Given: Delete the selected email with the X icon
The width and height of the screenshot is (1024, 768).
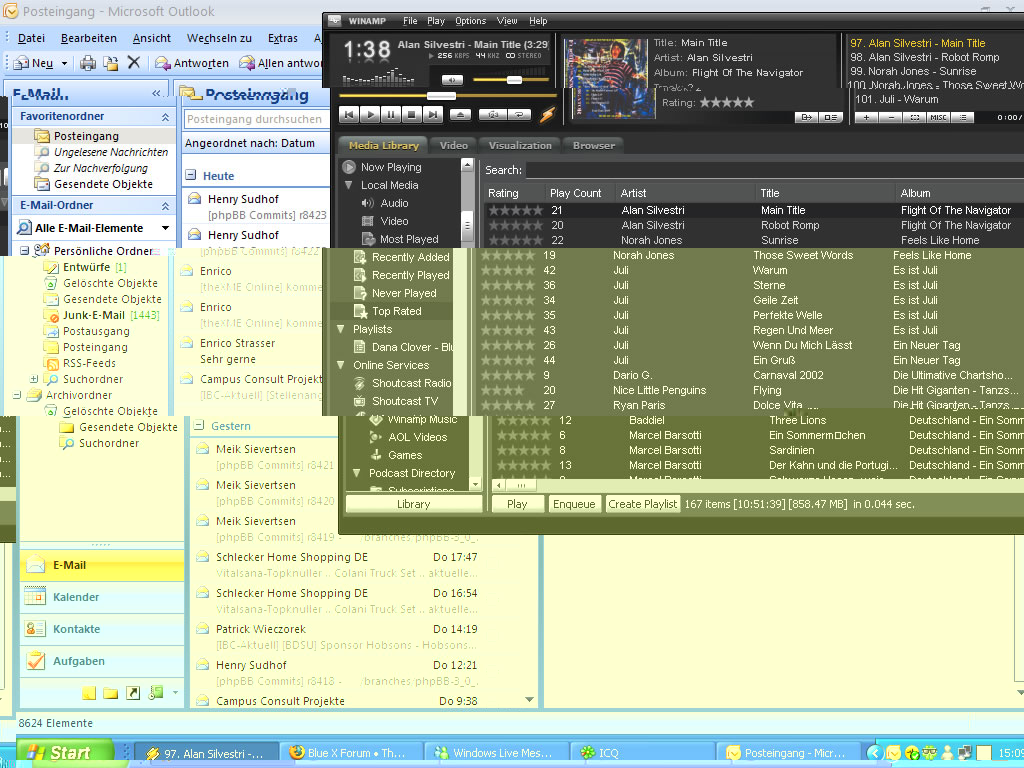Looking at the screenshot, I should click(x=134, y=63).
